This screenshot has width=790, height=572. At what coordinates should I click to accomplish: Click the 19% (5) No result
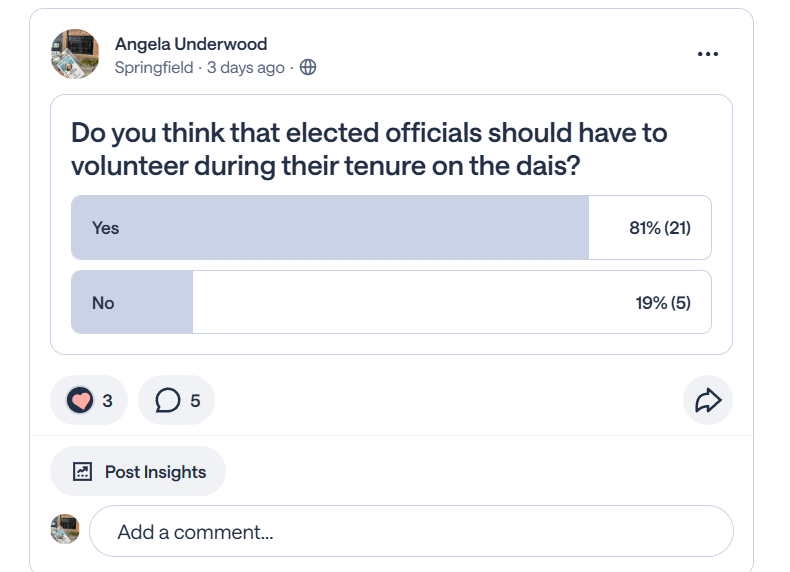point(662,302)
